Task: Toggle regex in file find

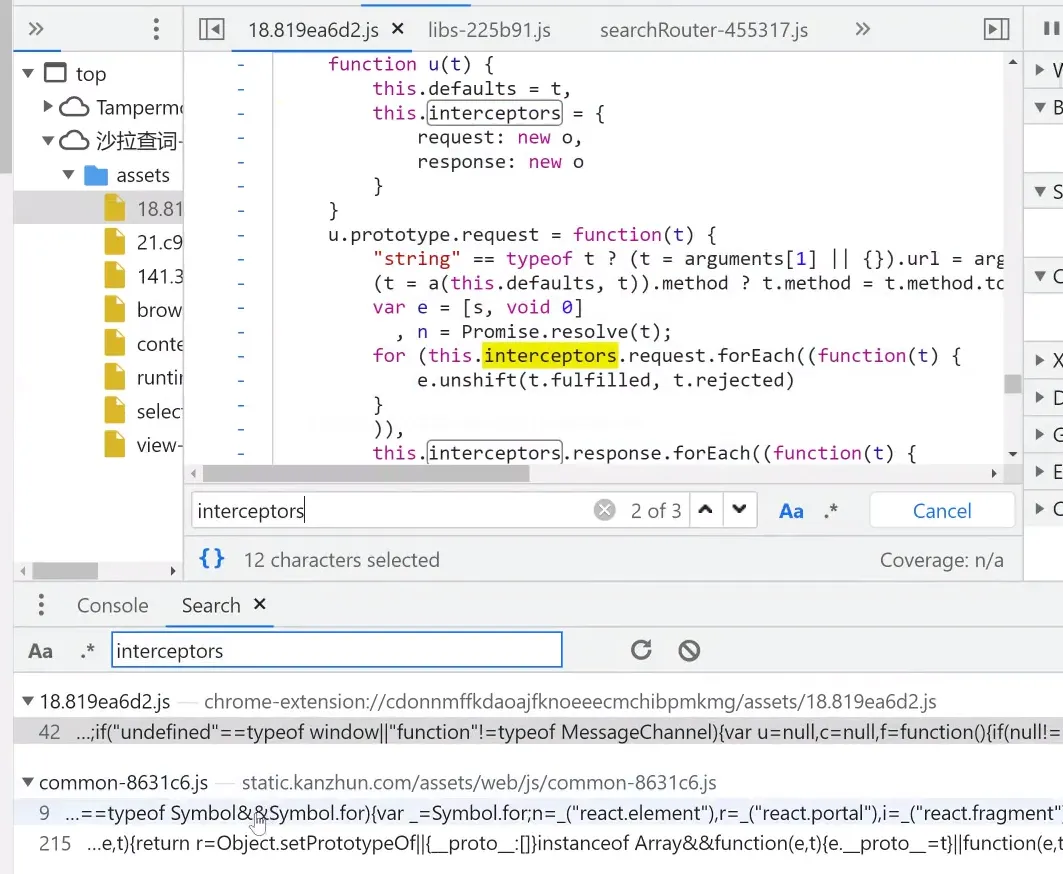Action: pyautogui.click(x=831, y=511)
